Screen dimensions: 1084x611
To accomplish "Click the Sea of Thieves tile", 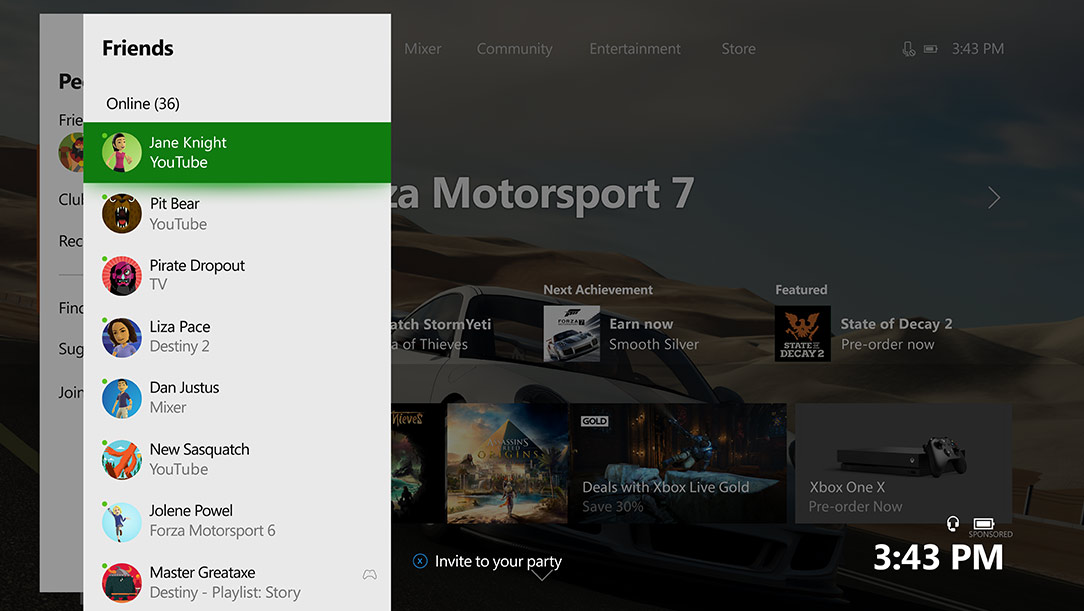I will pos(418,463).
